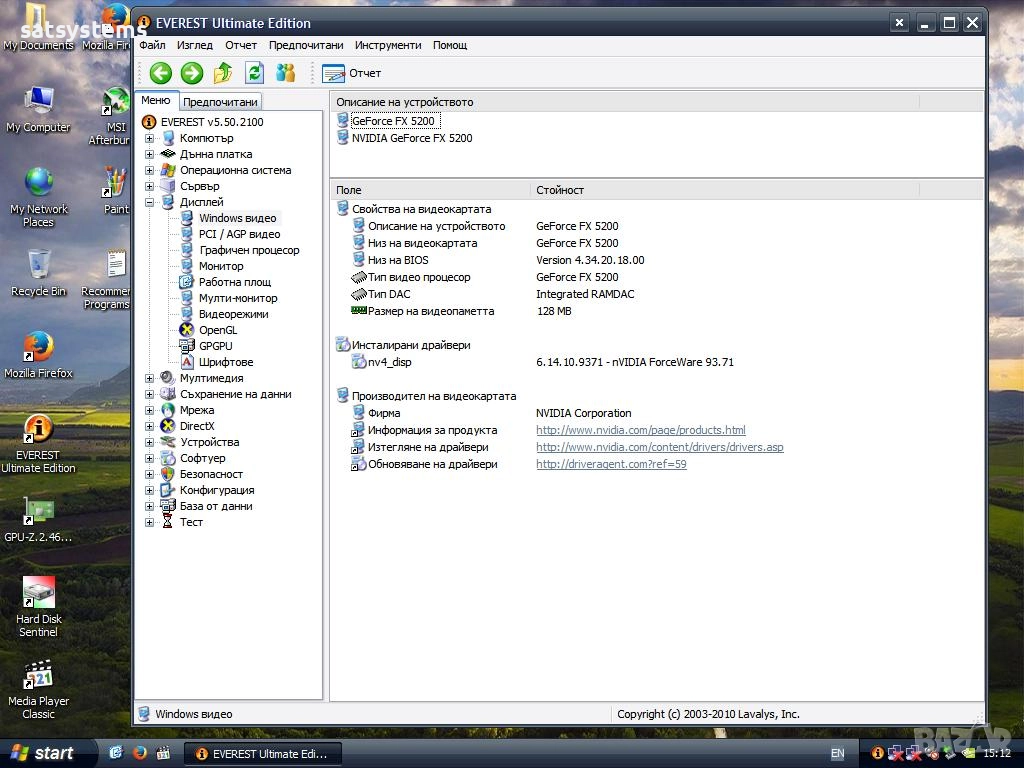
Task: Click the Windows start button
Action: coord(43,753)
